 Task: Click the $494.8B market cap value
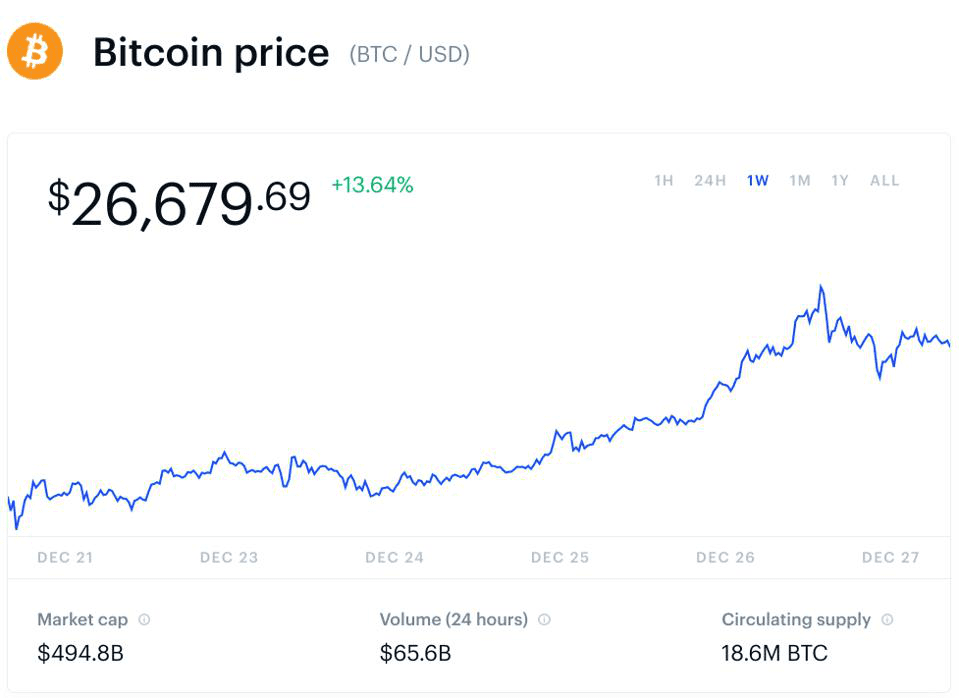(x=81, y=653)
